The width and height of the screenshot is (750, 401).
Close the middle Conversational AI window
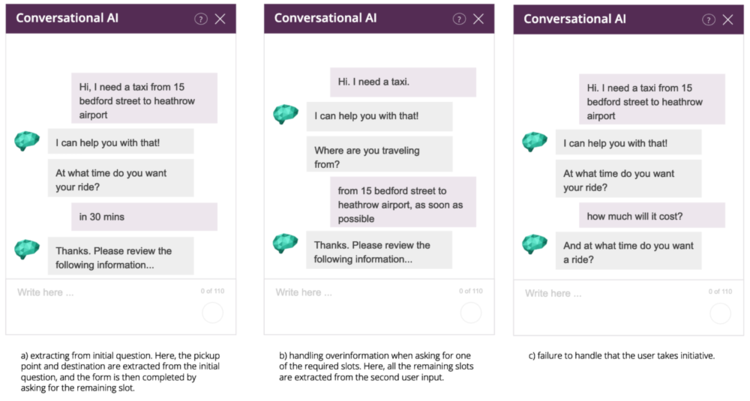(x=479, y=19)
